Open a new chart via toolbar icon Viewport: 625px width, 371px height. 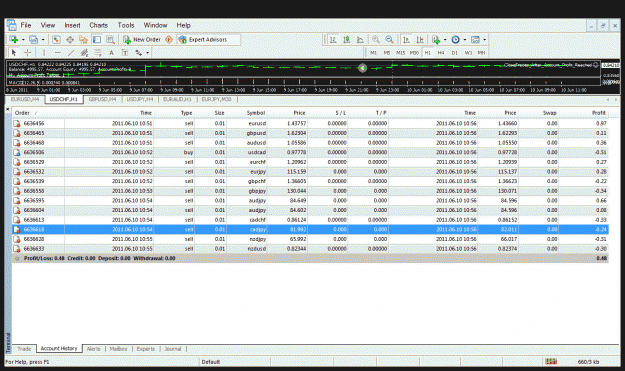14,39
